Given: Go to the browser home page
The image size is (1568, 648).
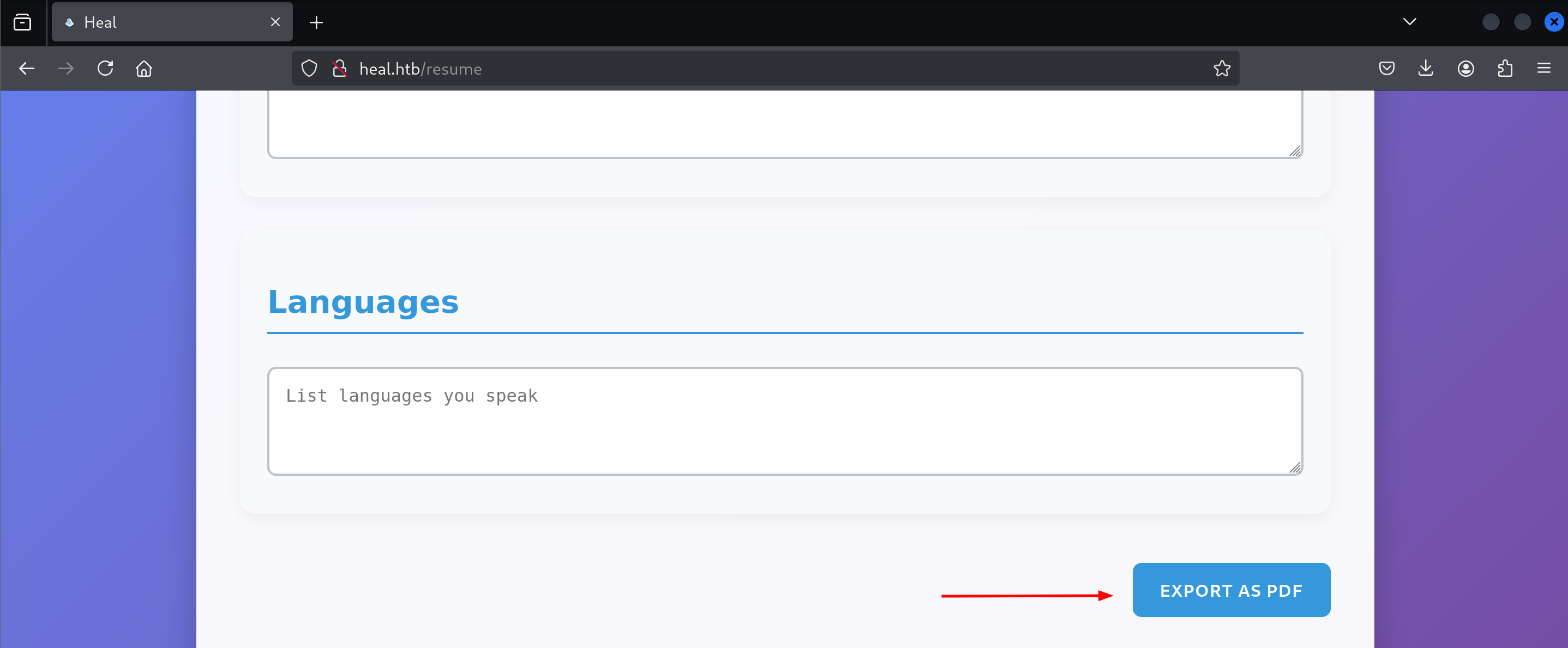Looking at the screenshot, I should (x=143, y=69).
